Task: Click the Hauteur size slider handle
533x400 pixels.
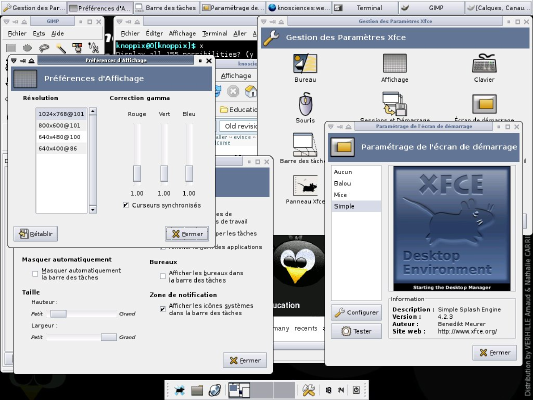Action: pyautogui.click(x=58, y=314)
